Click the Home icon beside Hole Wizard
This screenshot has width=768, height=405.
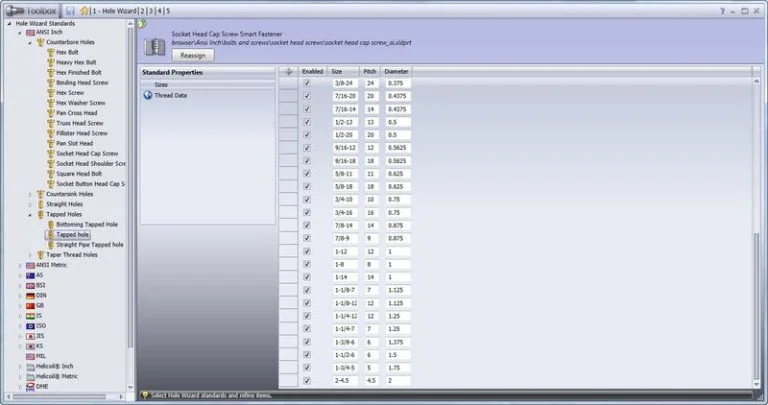tap(85, 10)
